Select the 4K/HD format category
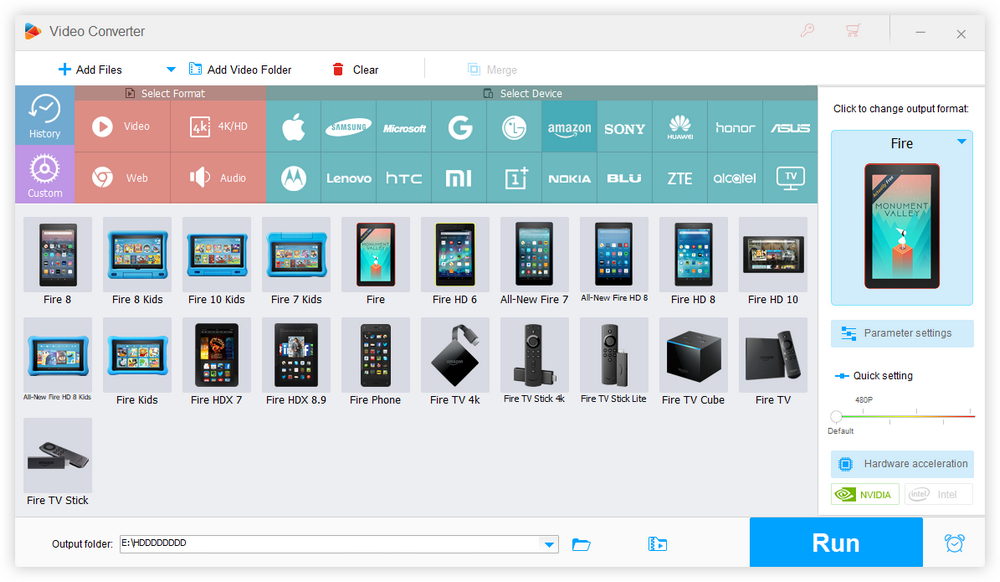Image resolution: width=1000 pixels, height=582 pixels. click(219, 126)
